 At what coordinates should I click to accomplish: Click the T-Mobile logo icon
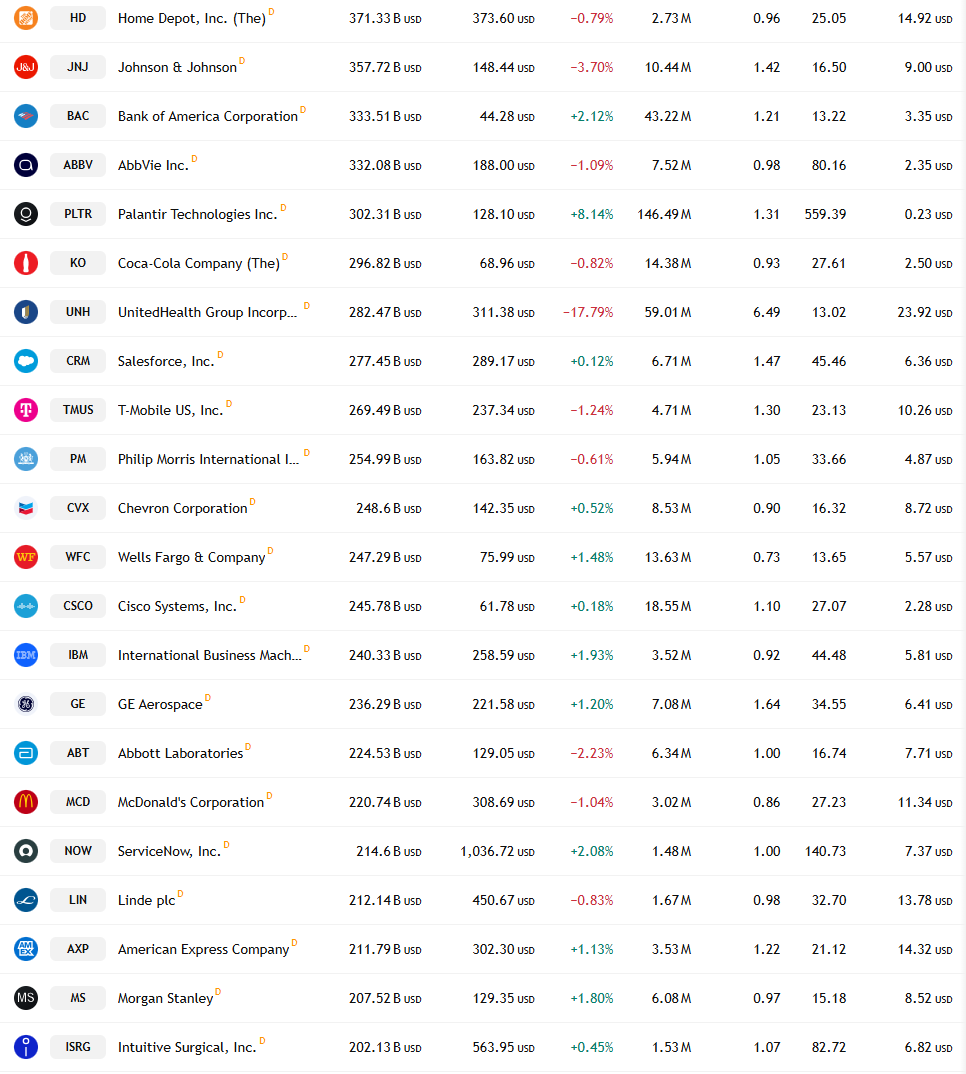point(26,410)
